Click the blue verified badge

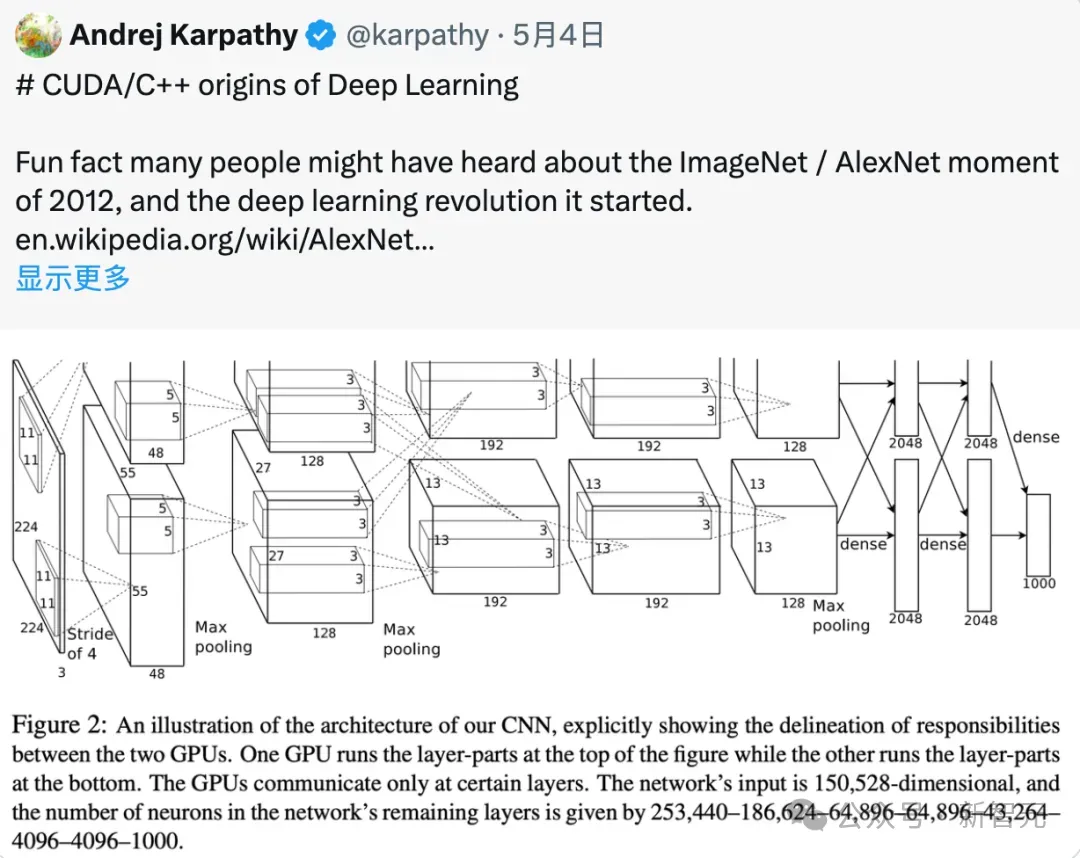click(x=320, y=36)
